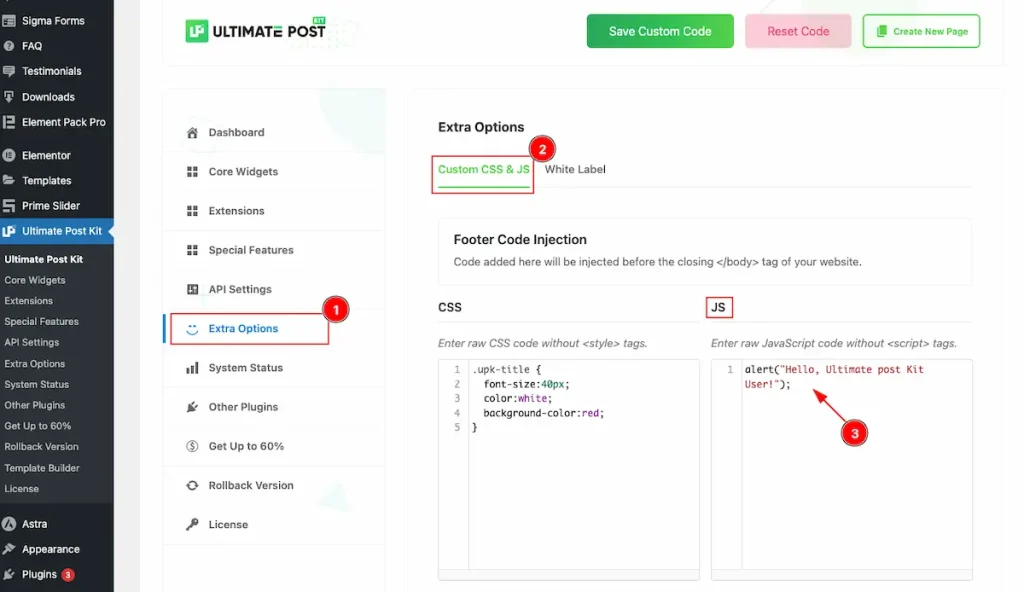The height and width of the screenshot is (592, 1024).
Task: Click the FAQ question-mark icon
Action: tap(8, 46)
